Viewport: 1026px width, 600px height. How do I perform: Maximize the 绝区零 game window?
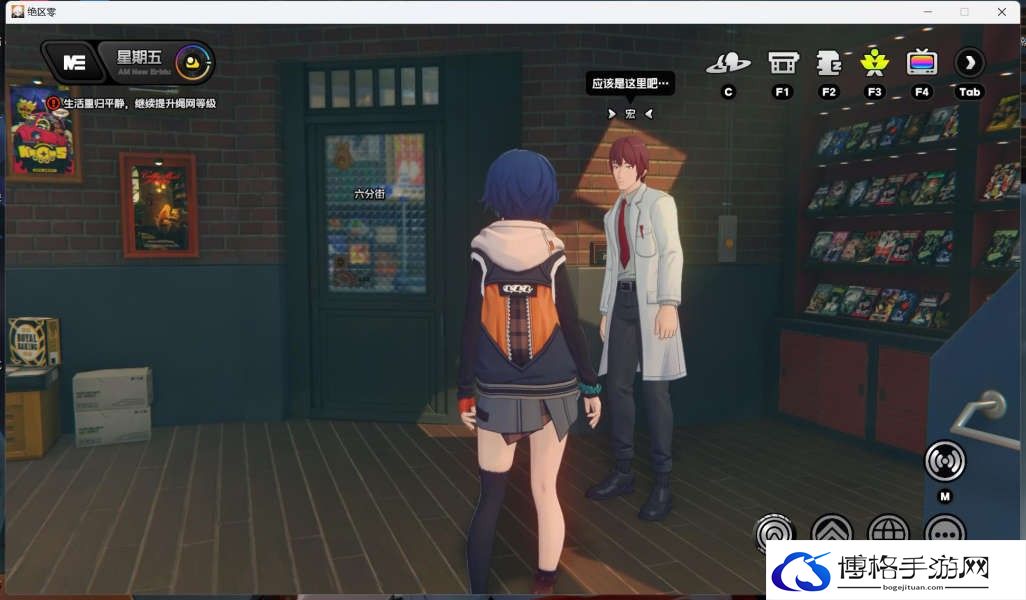(x=964, y=12)
